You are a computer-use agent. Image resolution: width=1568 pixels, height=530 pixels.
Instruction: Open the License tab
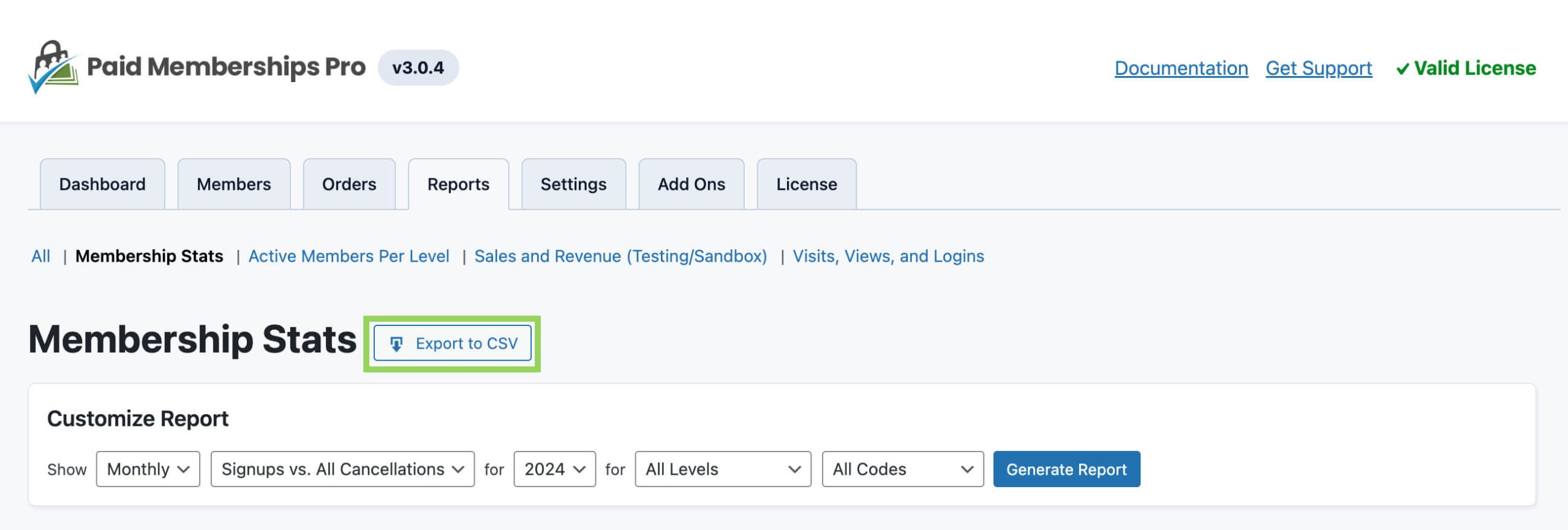[807, 184]
